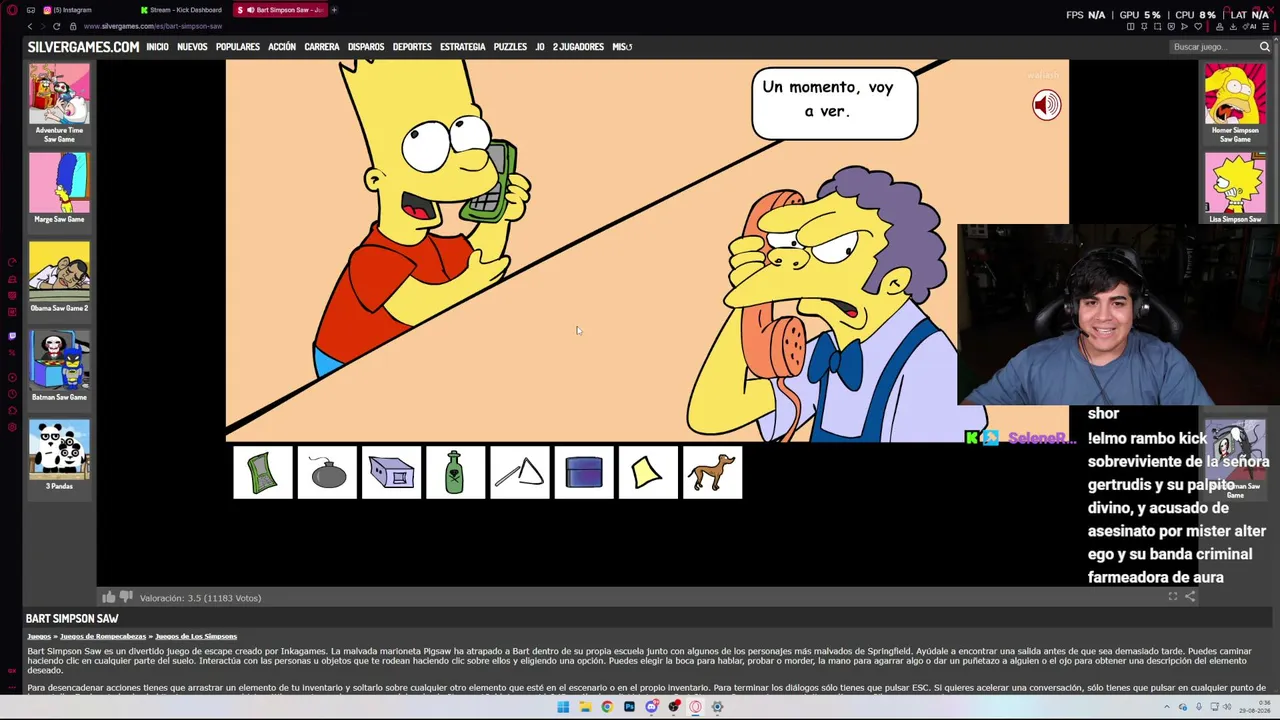Open the 2 JUGADORES category menu

click(x=578, y=47)
